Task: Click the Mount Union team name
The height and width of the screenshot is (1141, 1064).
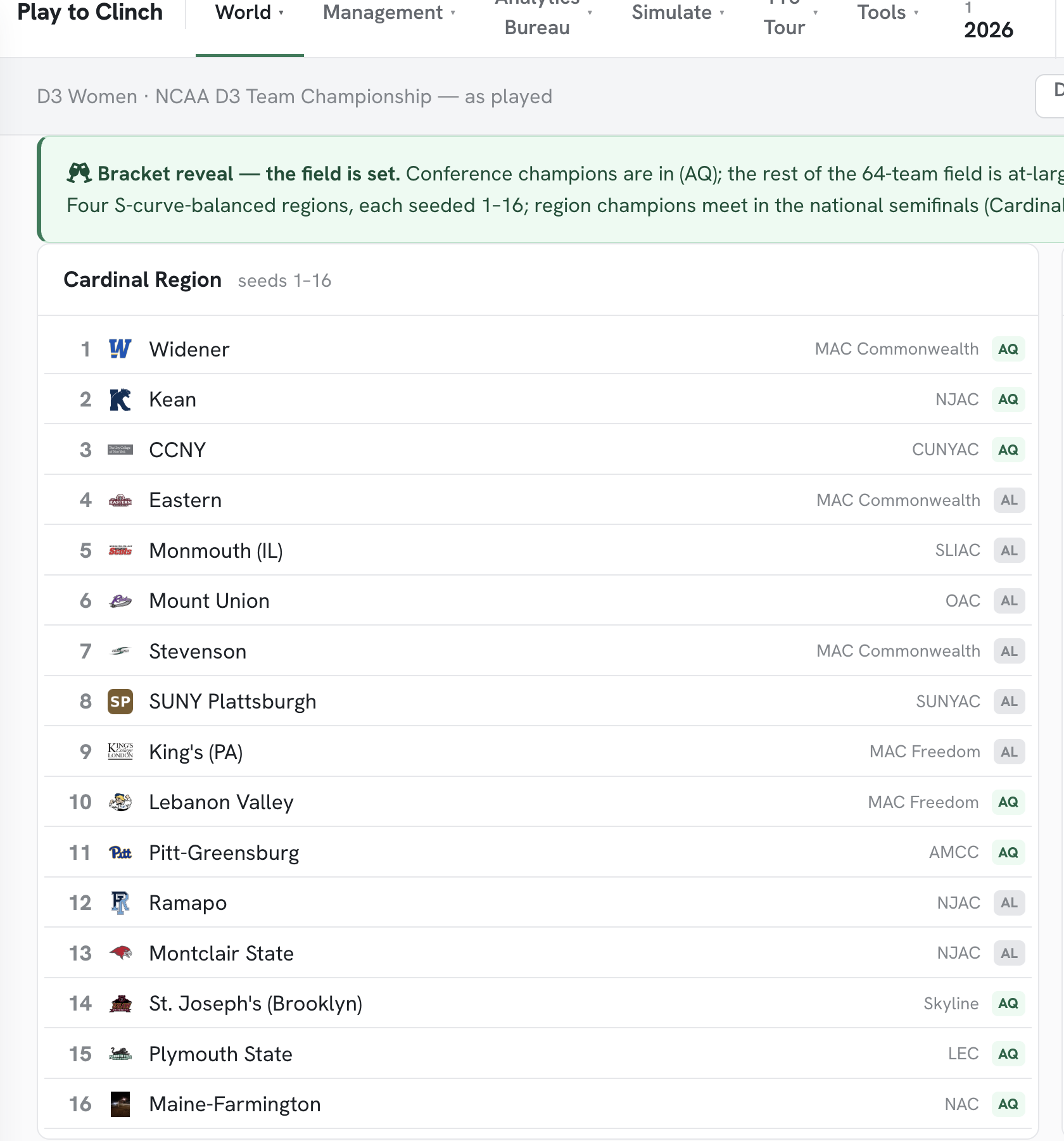Action: [x=210, y=601]
